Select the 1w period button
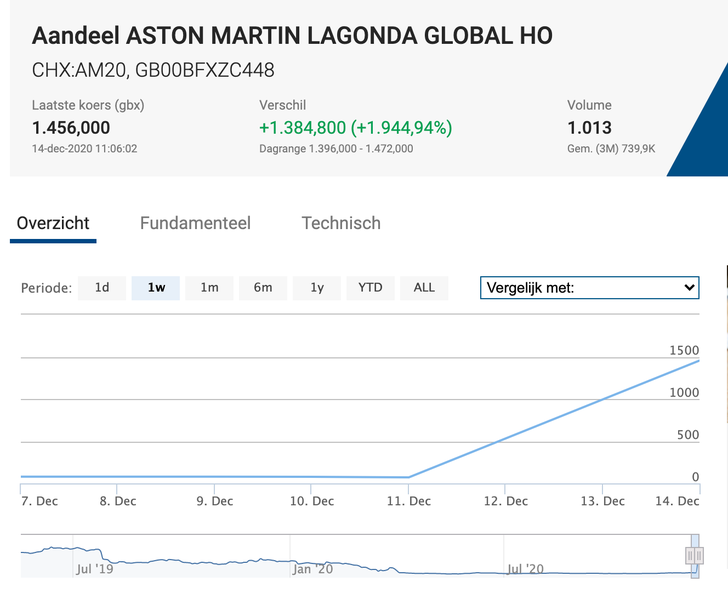The width and height of the screenshot is (728, 593). (156, 288)
